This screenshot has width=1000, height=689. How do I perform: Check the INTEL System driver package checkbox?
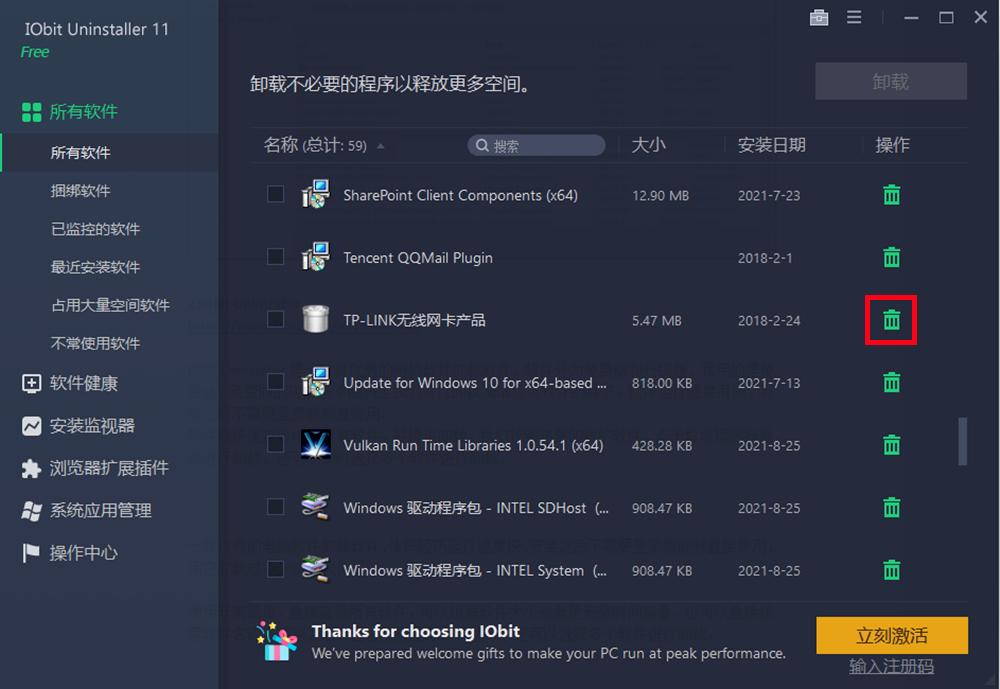276,569
